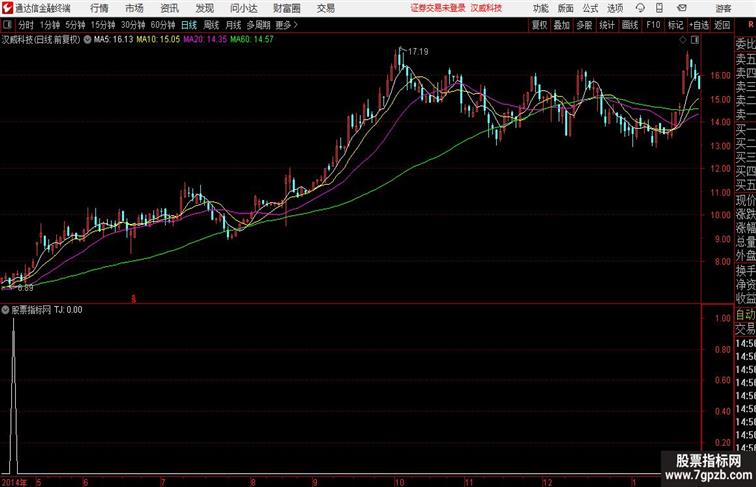The width and height of the screenshot is (756, 487).
Task: Click the 统计 statistics button
Action: [x=607, y=25]
